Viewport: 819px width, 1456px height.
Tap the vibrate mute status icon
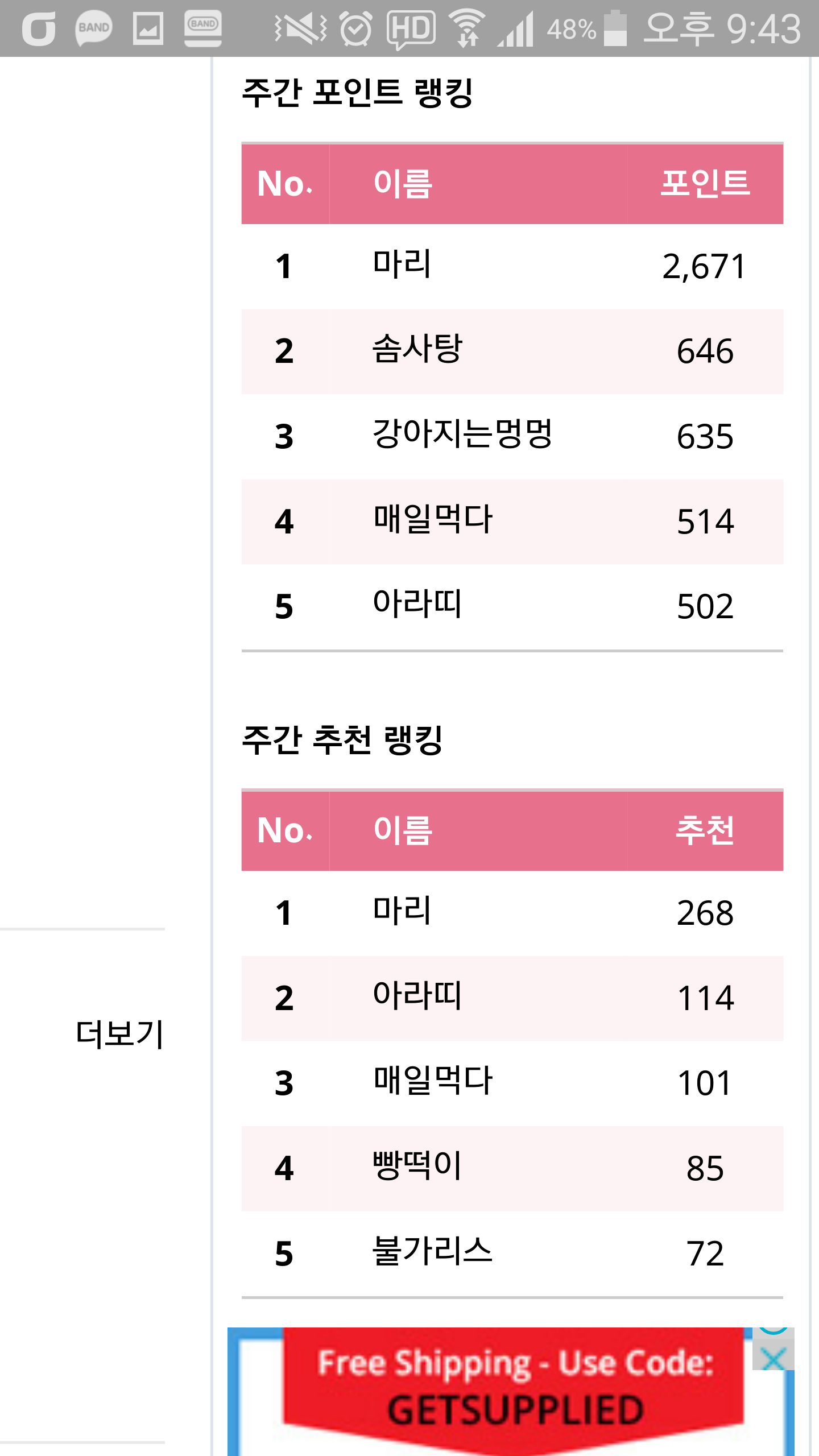(x=300, y=28)
